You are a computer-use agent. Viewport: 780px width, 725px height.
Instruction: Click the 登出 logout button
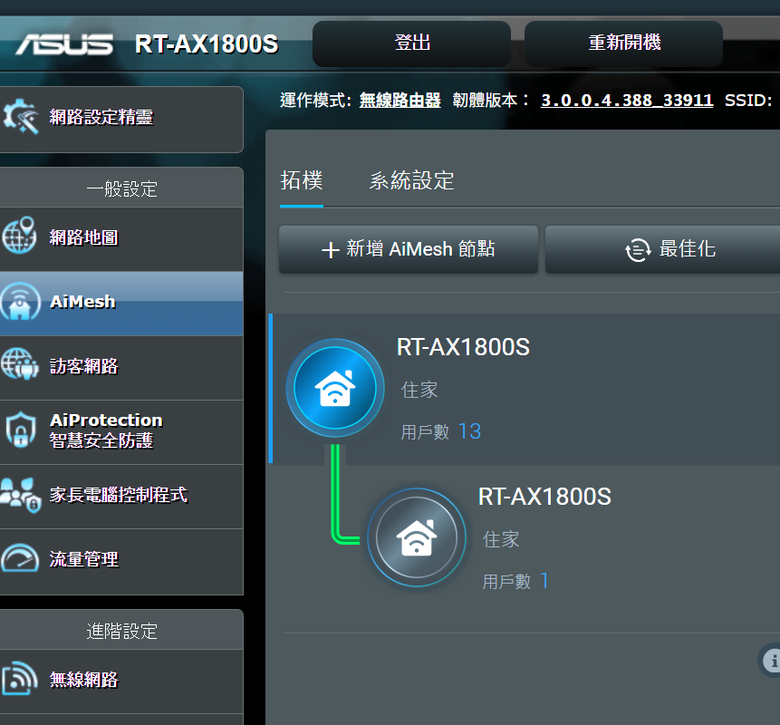412,43
